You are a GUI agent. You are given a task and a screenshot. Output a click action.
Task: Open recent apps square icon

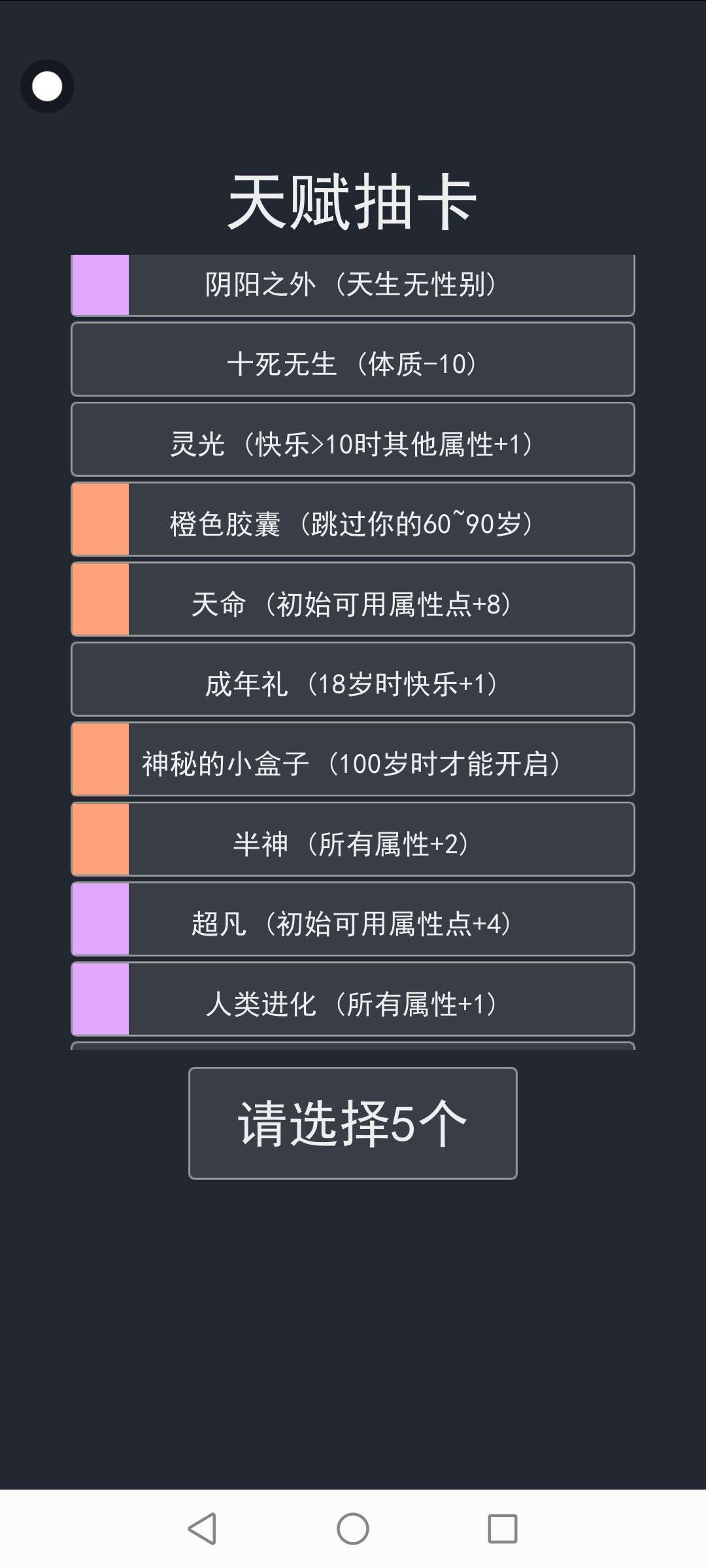(x=502, y=1529)
